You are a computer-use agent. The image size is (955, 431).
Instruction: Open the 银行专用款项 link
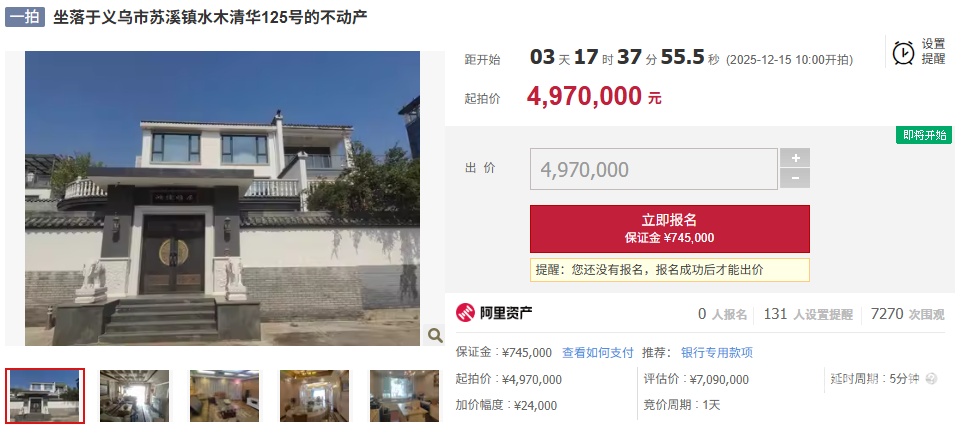click(x=717, y=352)
